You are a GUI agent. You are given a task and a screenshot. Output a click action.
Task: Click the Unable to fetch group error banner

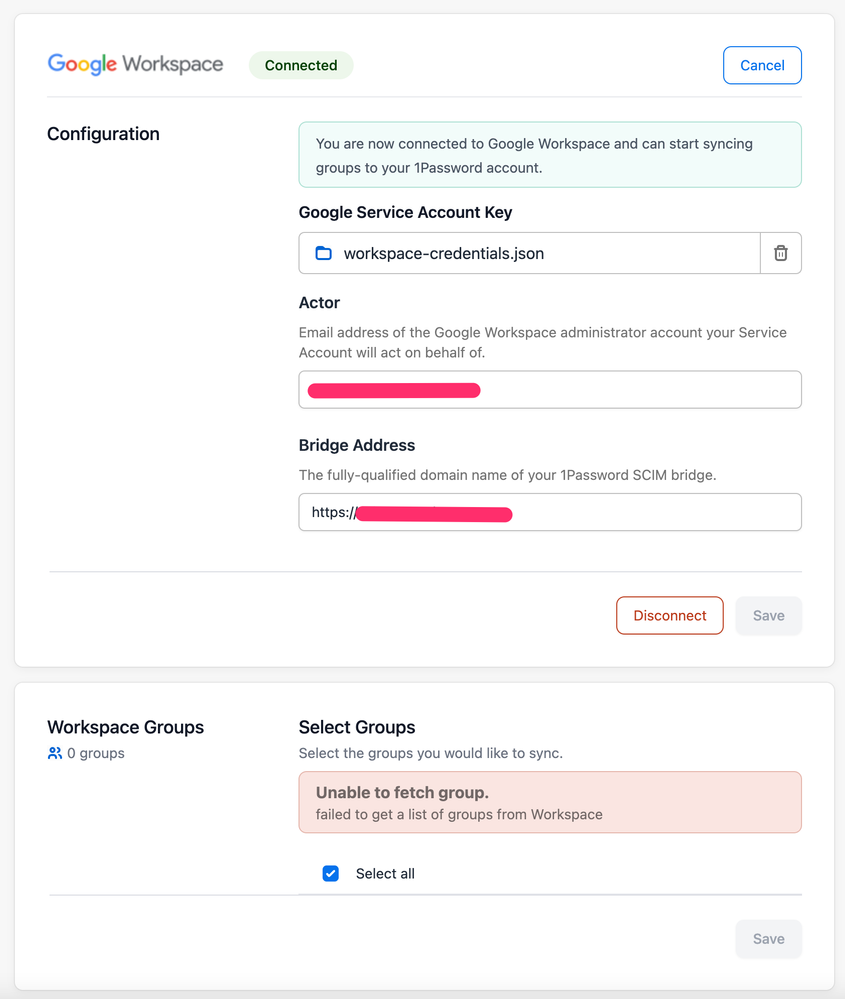point(549,802)
